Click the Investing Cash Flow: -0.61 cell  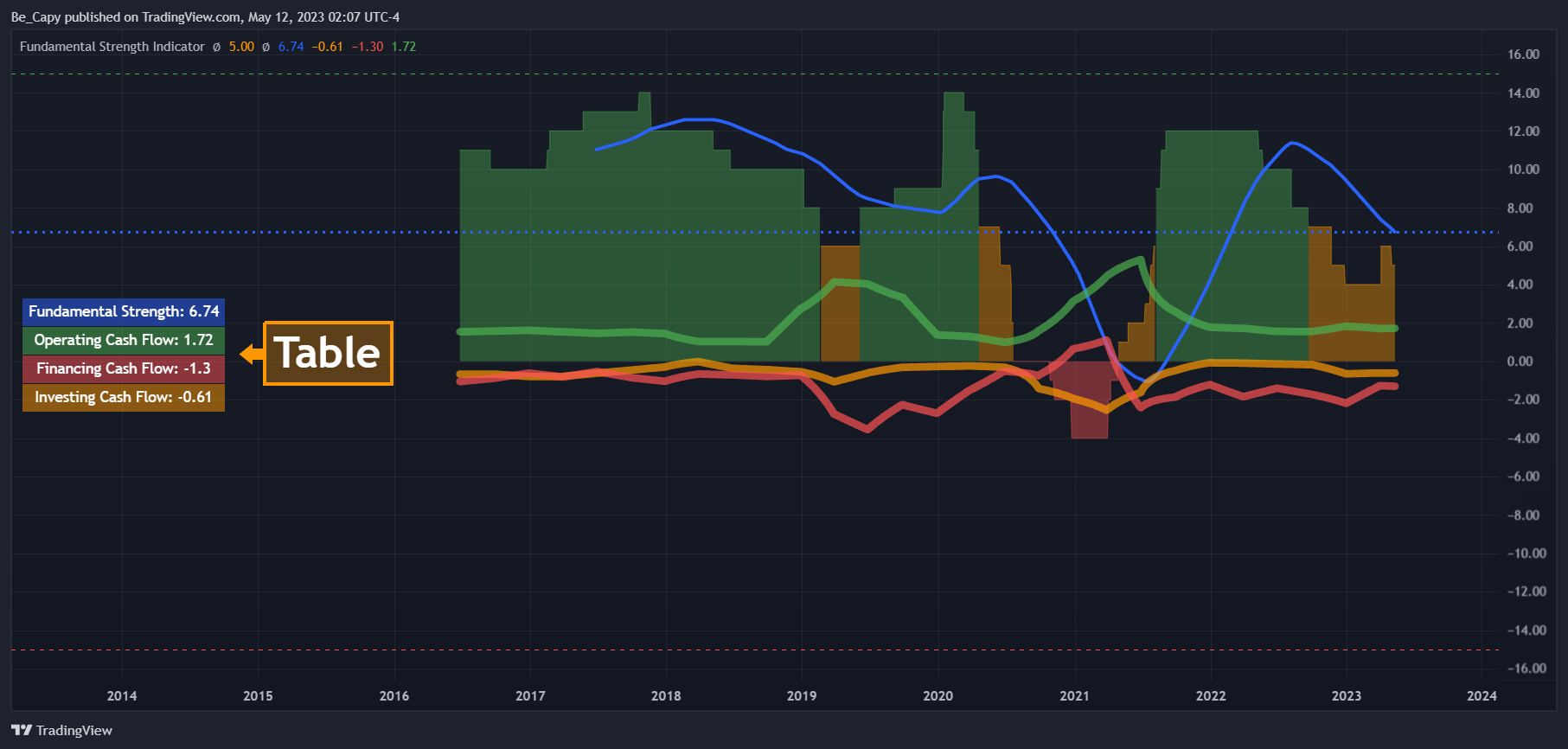[124, 397]
